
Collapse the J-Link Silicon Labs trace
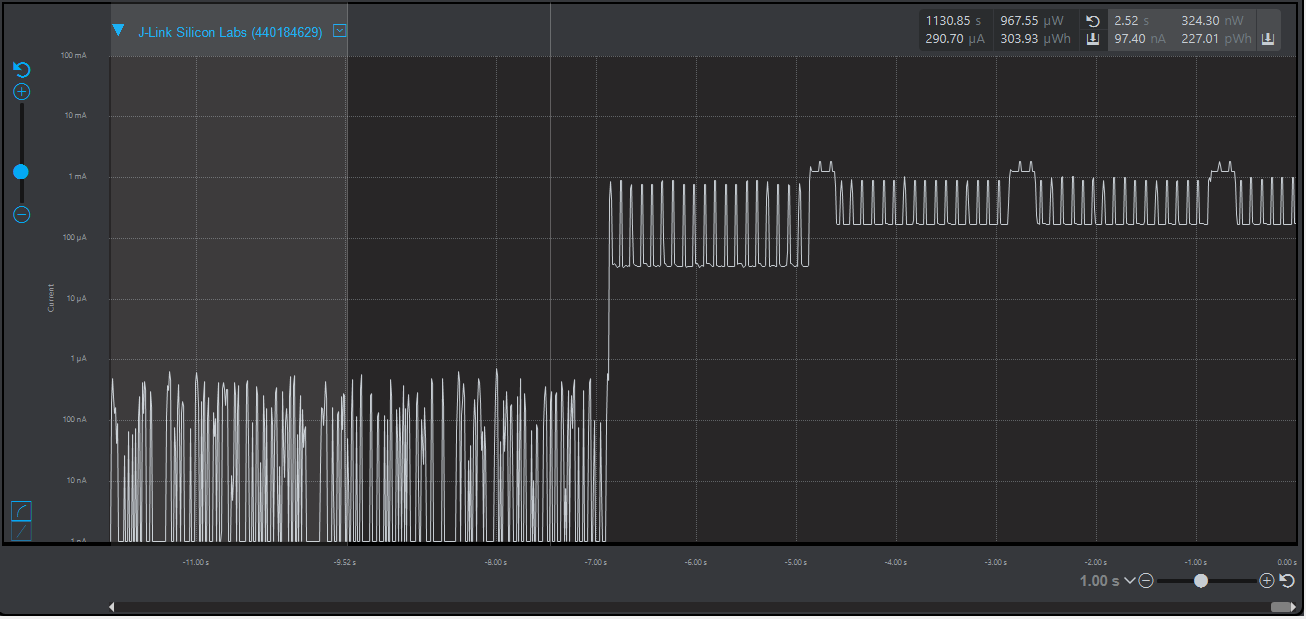click(x=117, y=29)
